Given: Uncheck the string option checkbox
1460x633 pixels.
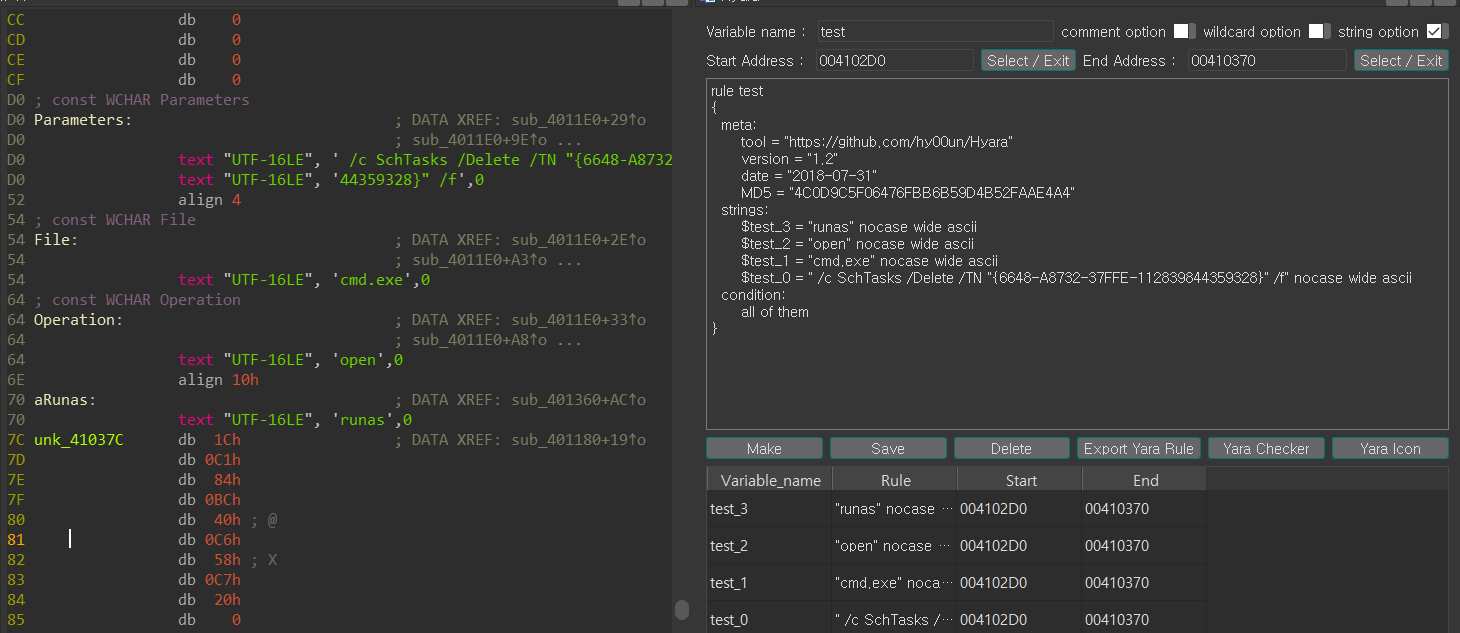Looking at the screenshot, I should [x=1438, y=31].
